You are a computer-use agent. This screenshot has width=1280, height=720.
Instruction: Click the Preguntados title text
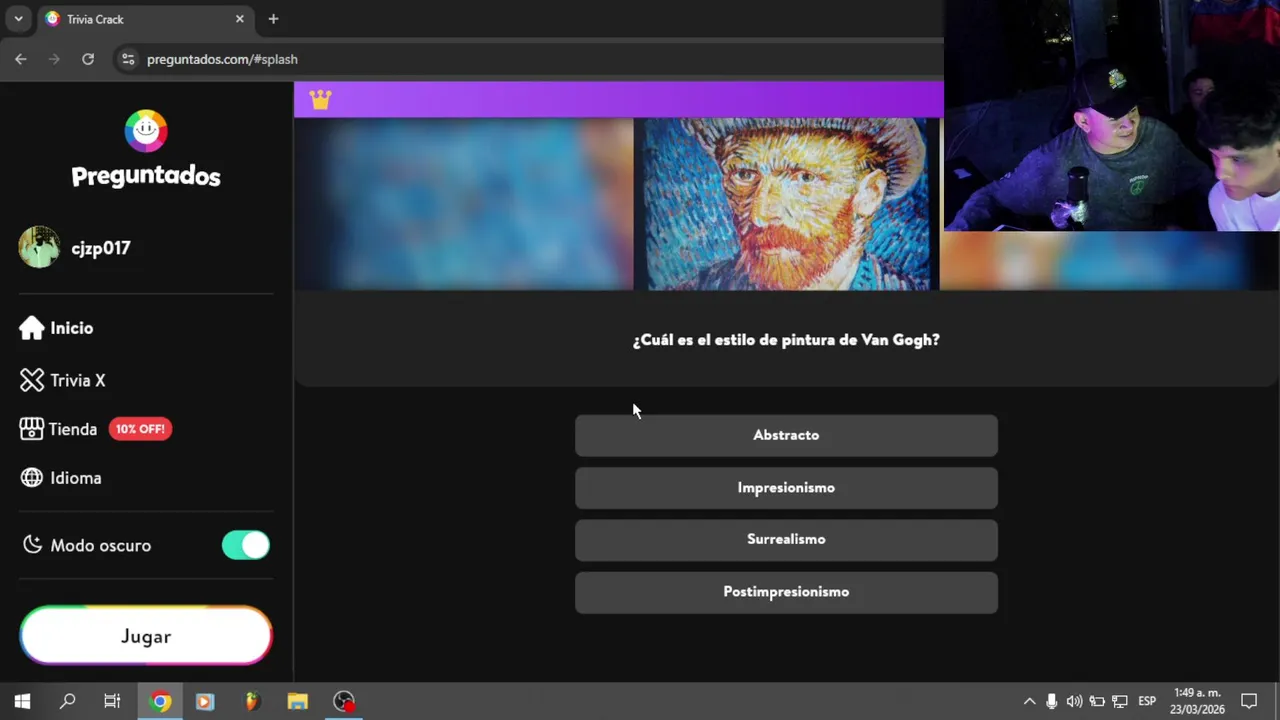[146, 176]
